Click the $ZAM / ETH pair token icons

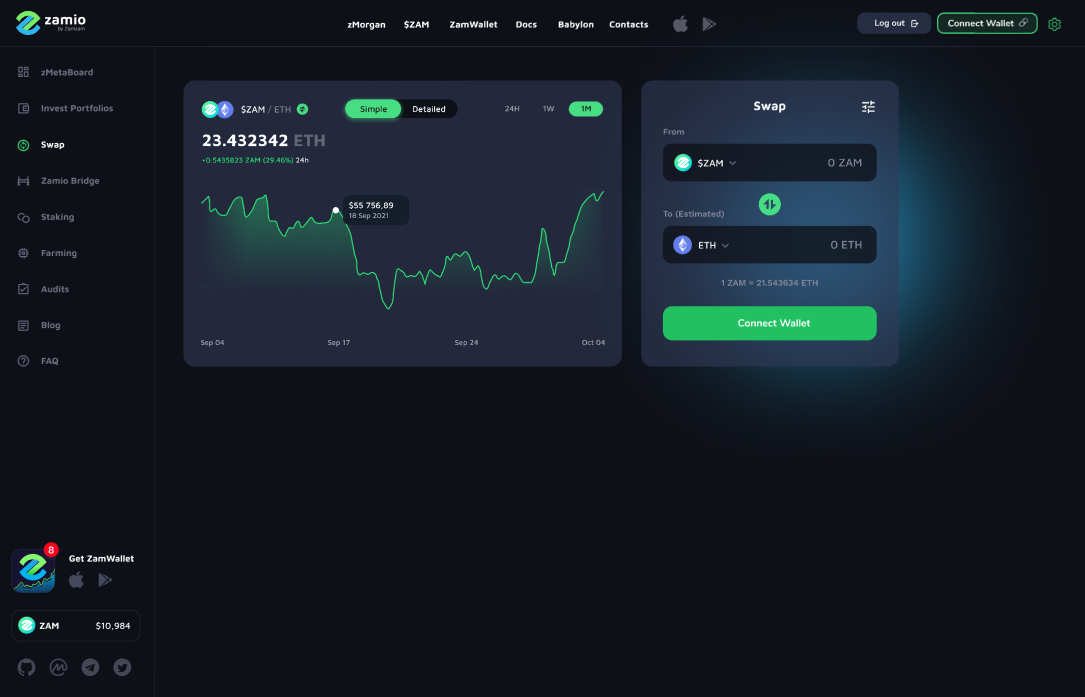click(217, 109)
